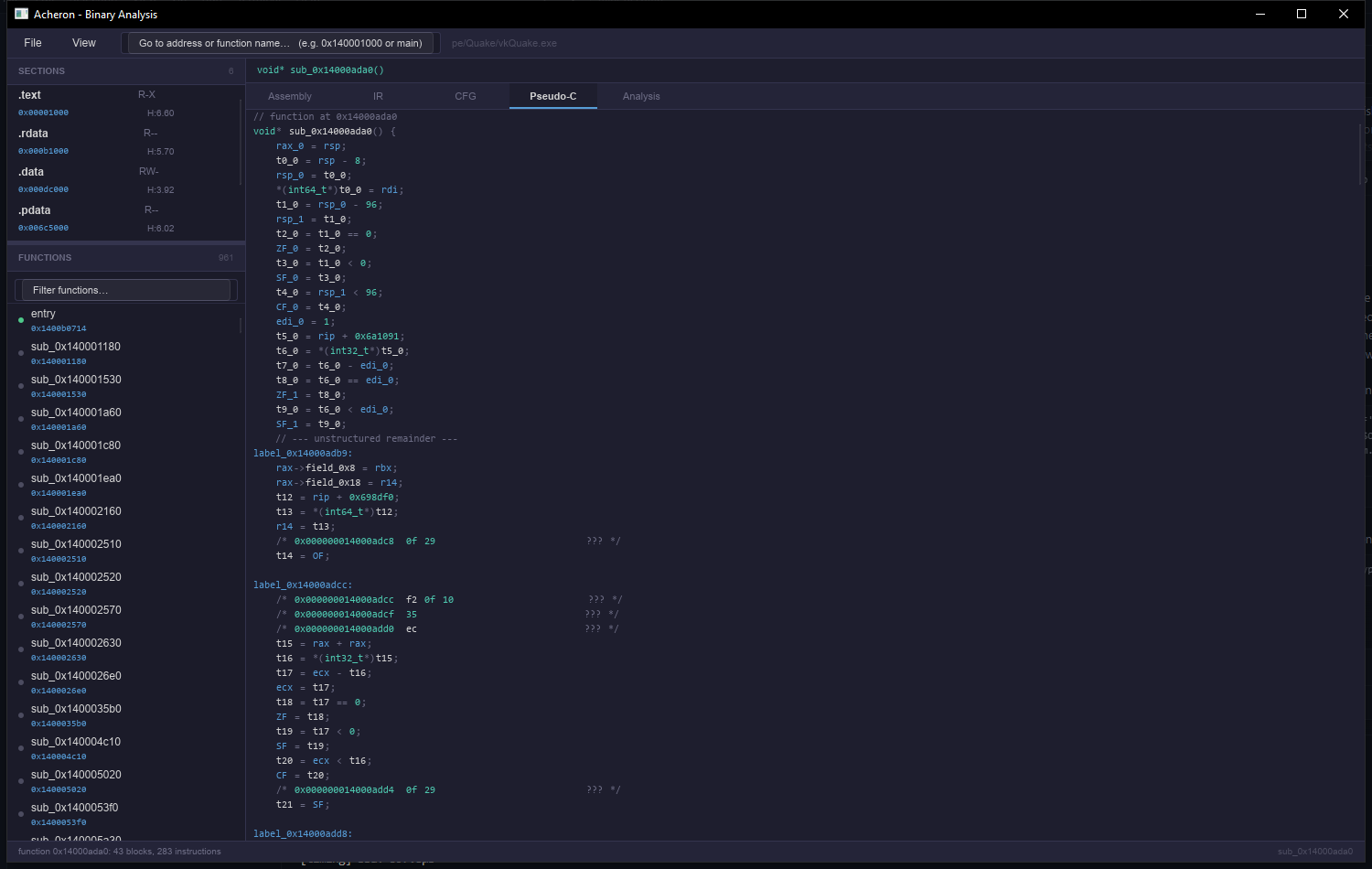Image resolution: width=1372 pixels, height=869 pixels.
Task: Open function sub_0x1400026e0
Action: tap(124, 682)
